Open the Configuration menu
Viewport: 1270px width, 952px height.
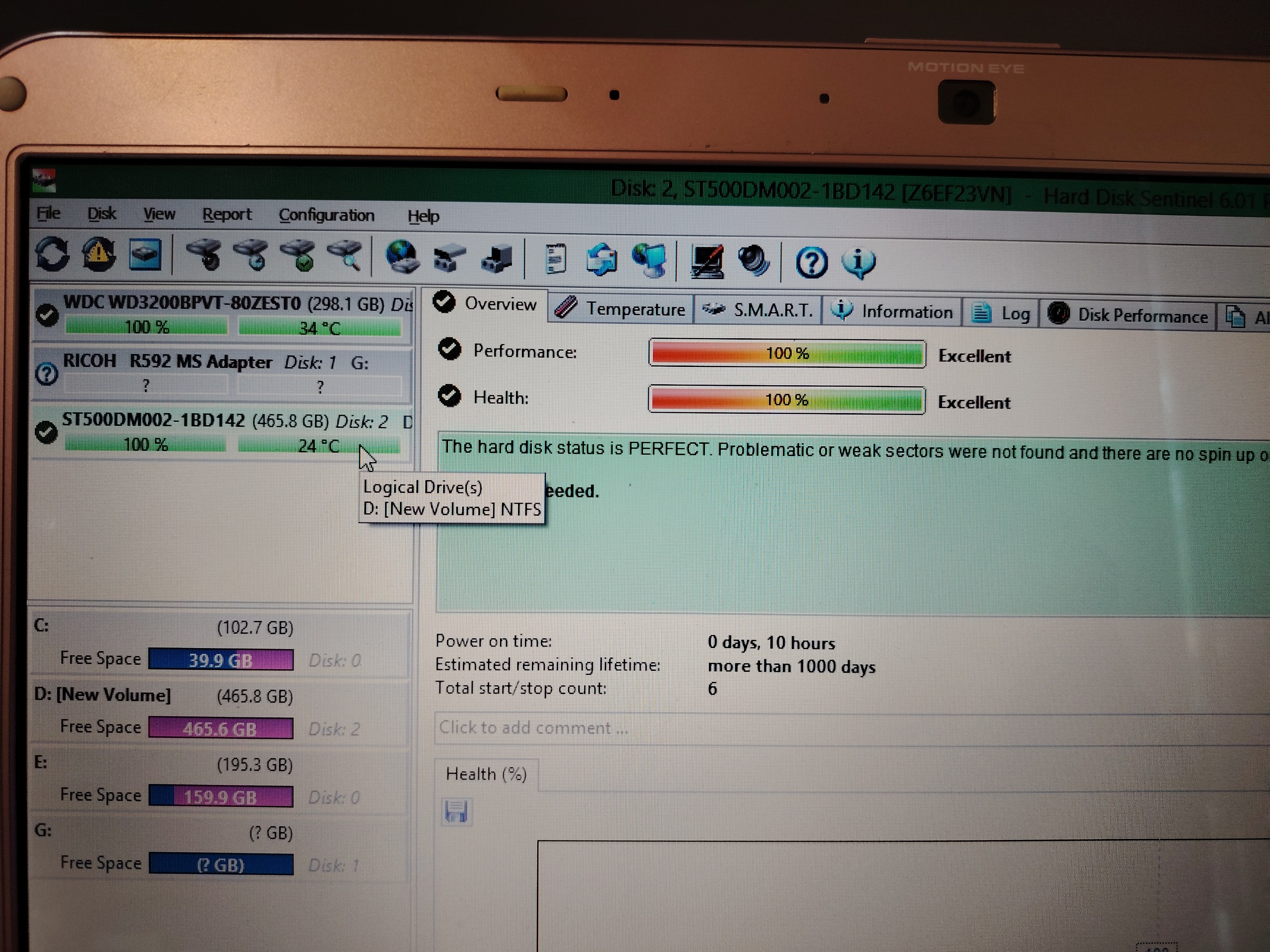click(x=326, y=215)
